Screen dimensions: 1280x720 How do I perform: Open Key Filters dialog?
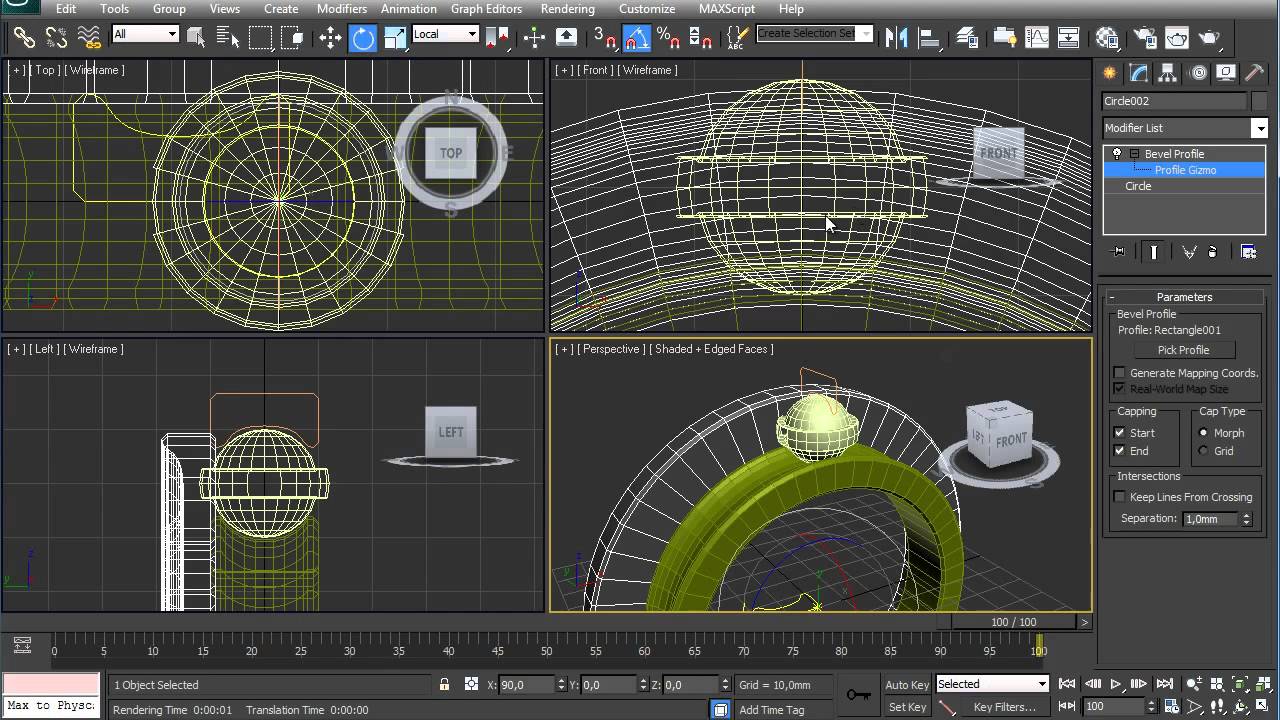1004,707
